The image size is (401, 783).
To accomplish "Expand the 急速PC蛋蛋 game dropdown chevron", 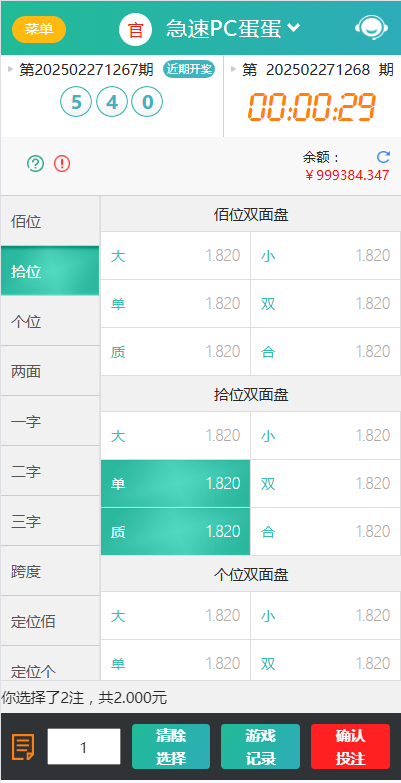I will point(294,27).
